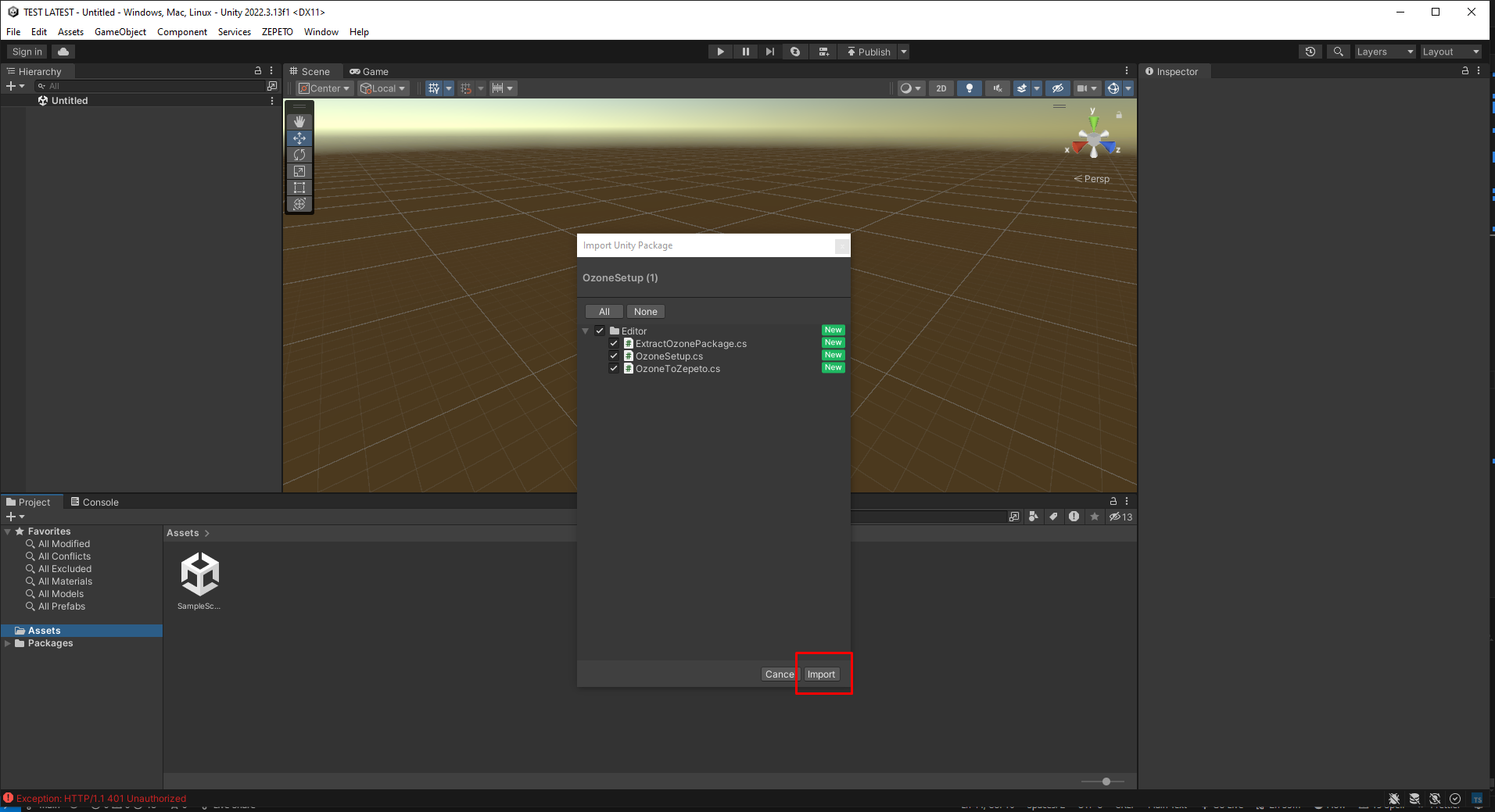This screenshot has width=1495, height=812.
Task: Open the Publish dropdown arrow
Action: click(904, 52)
